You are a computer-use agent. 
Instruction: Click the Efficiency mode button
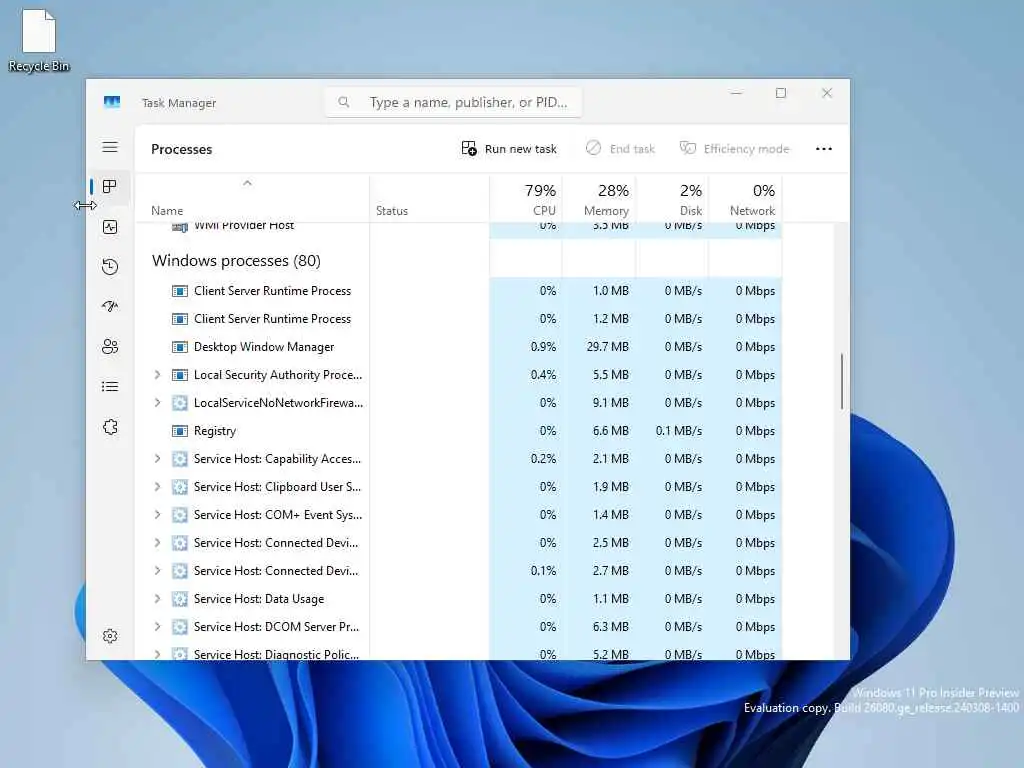734,149
